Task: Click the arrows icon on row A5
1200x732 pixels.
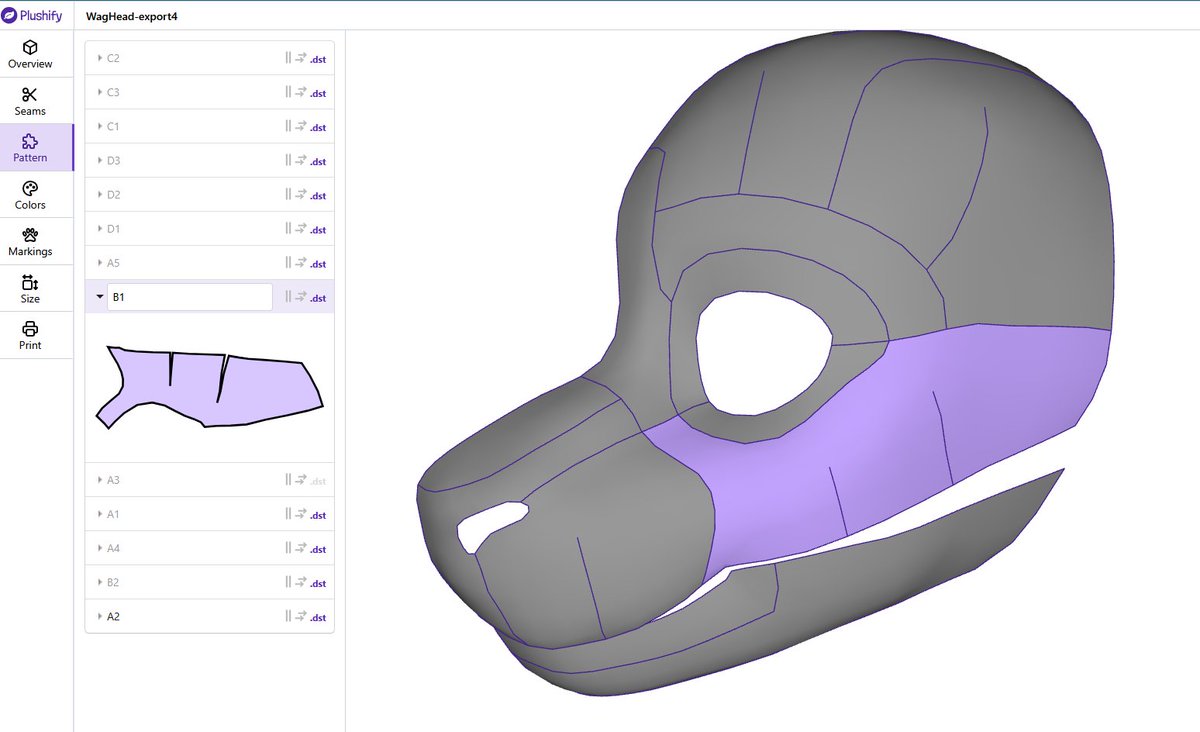Action: (300, 262)
